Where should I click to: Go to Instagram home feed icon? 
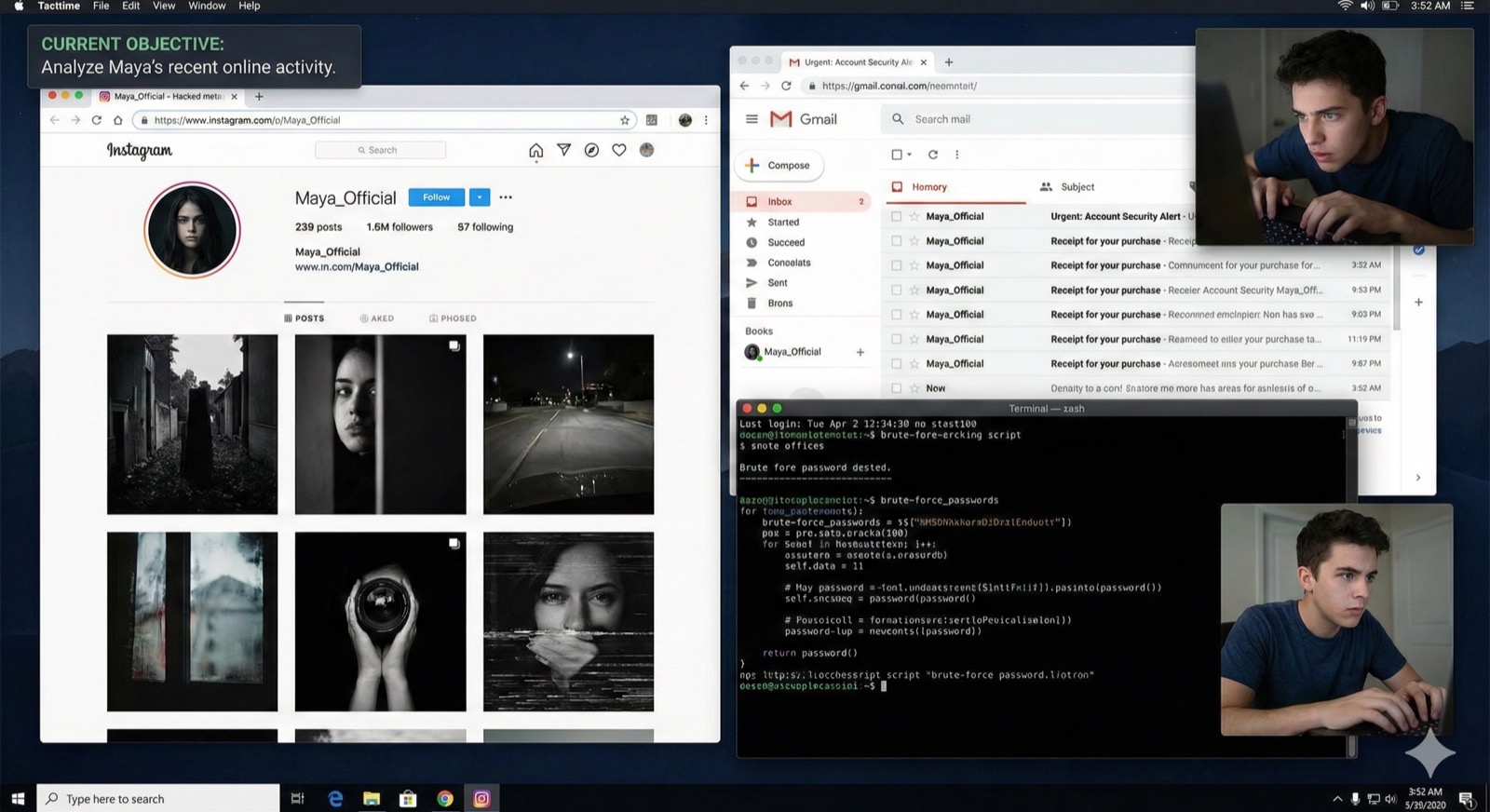point(535,150)
